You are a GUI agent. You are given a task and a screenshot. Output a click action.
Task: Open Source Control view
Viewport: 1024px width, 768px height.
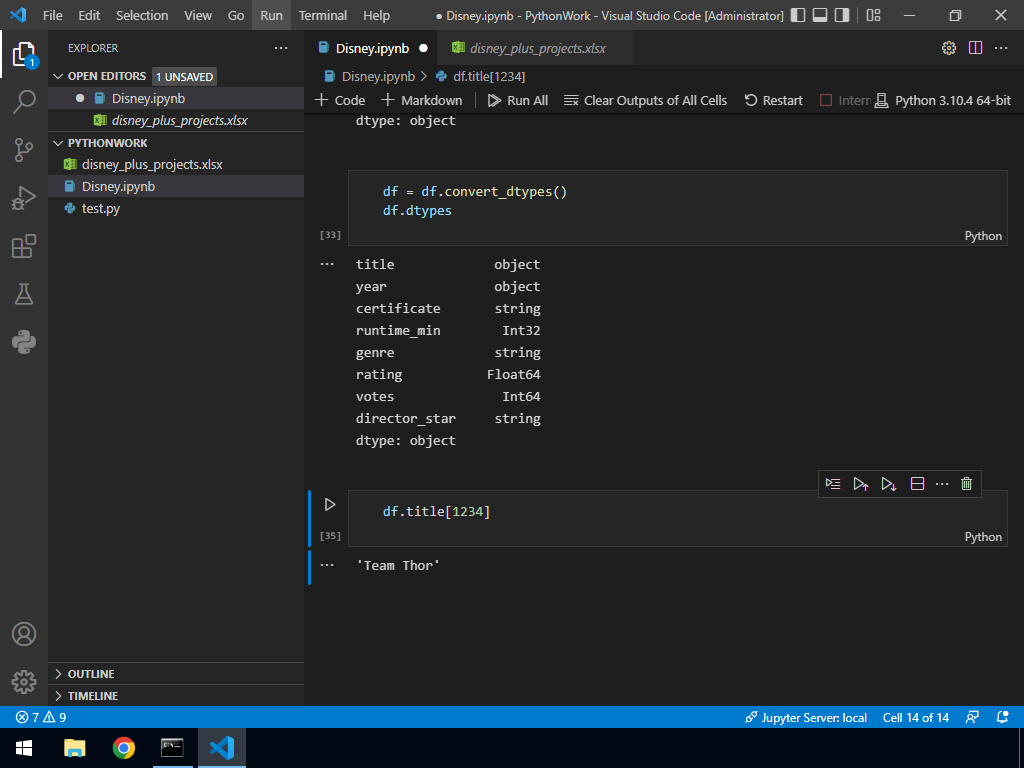pyautogui.click(x=24, y=150)
